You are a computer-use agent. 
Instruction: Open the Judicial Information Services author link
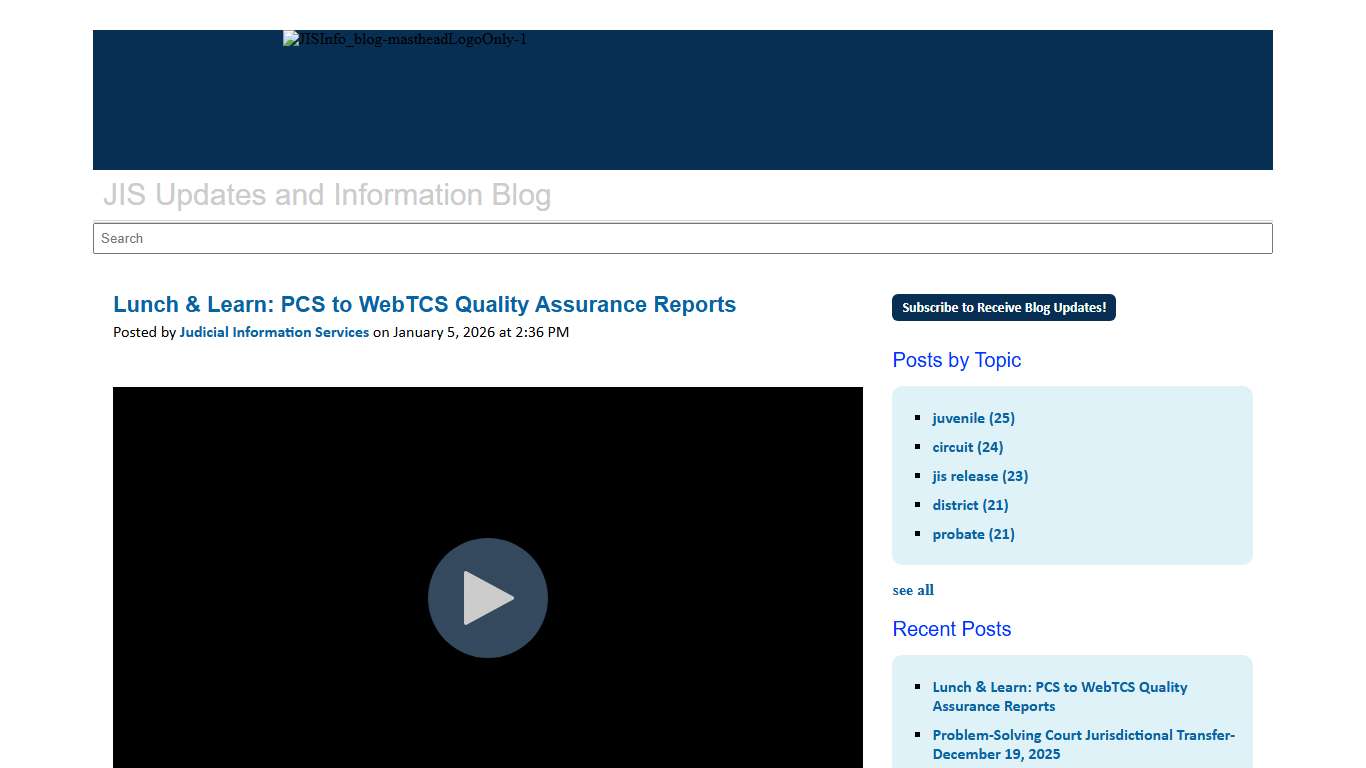click(x=274, y=332)
